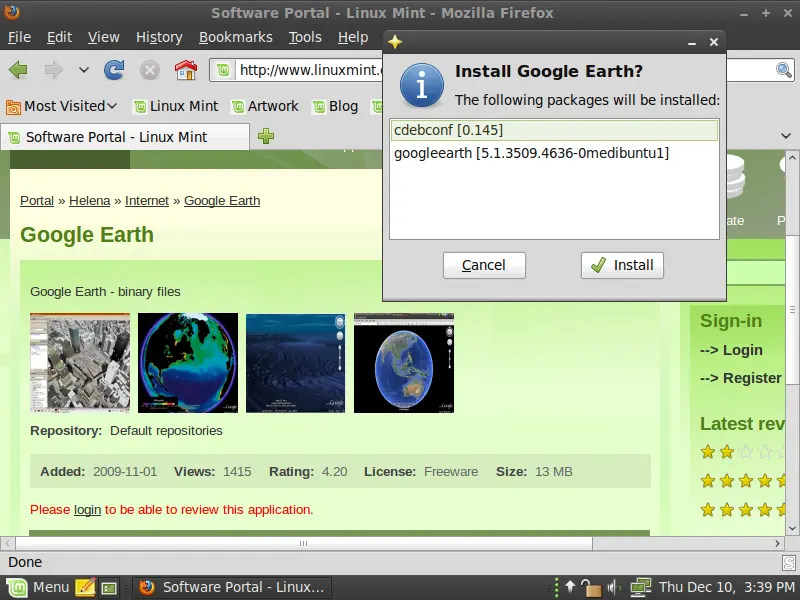The height and width of the screenshot is (600, 800).
Task: Open the Tools menu
Action: (305, 37)
